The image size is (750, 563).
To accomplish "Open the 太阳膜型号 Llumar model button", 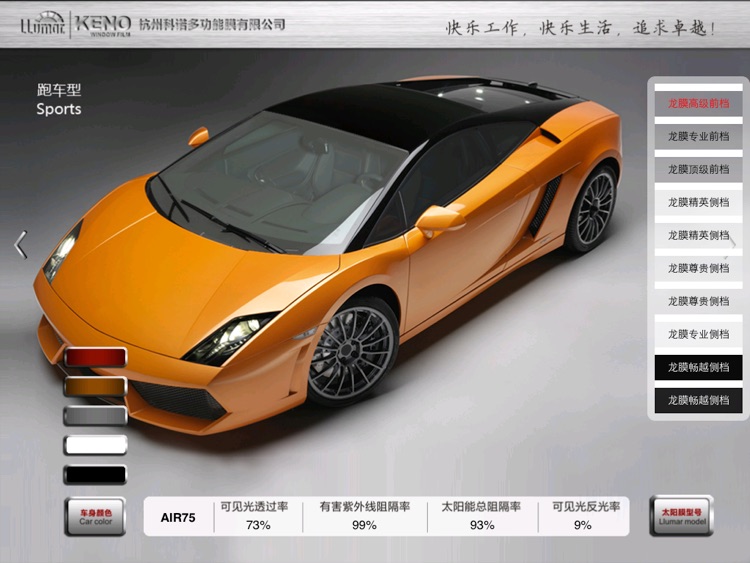I will pos(682,516).
